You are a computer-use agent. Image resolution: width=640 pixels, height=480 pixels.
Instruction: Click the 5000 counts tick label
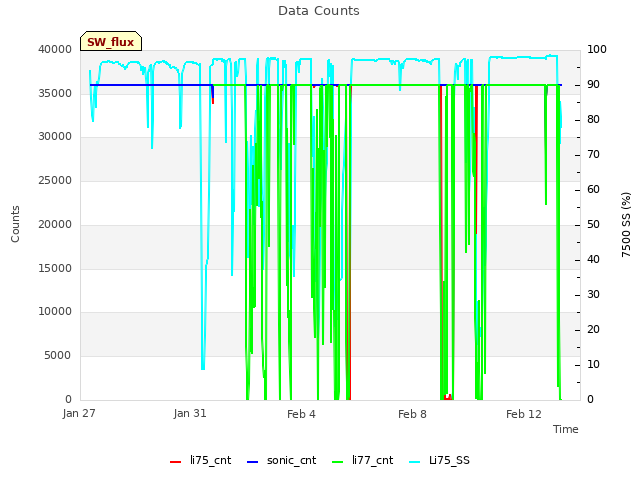[x=58, y=356]
